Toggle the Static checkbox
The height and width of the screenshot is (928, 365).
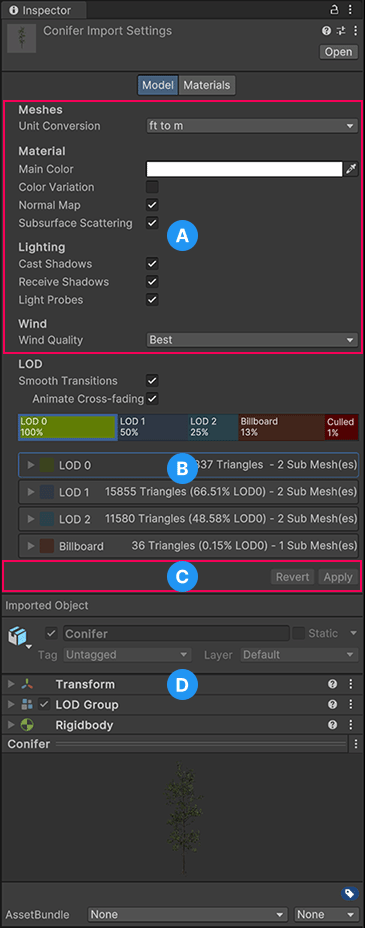point(299,633)
